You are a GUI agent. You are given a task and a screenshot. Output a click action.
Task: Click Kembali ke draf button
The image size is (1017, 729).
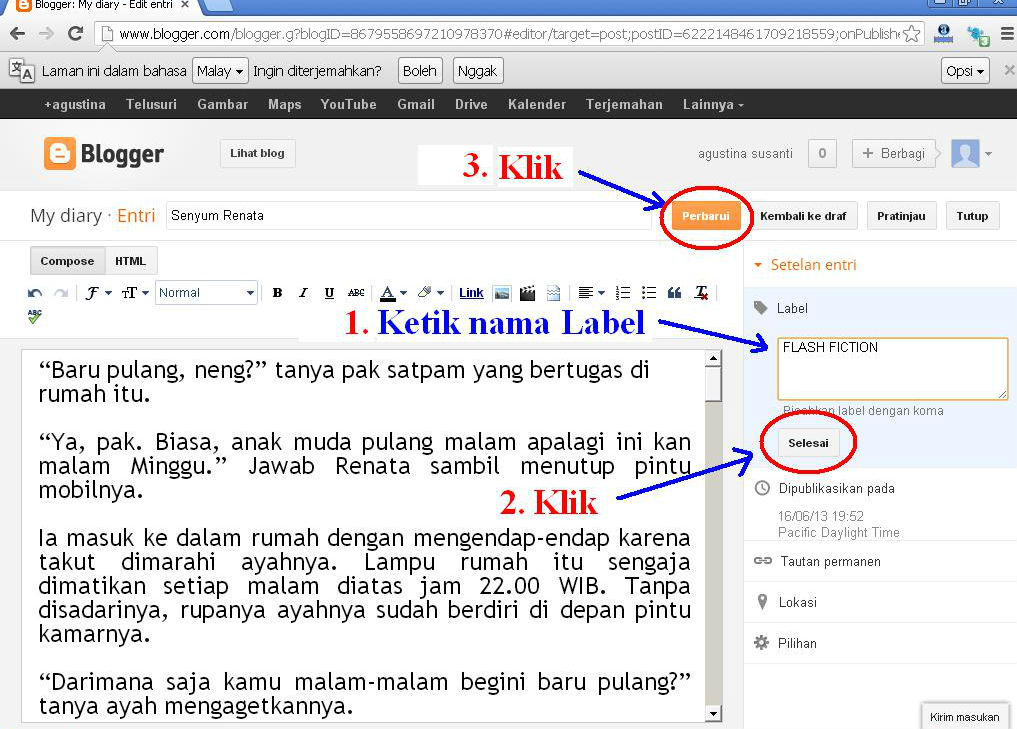point(803,216)
